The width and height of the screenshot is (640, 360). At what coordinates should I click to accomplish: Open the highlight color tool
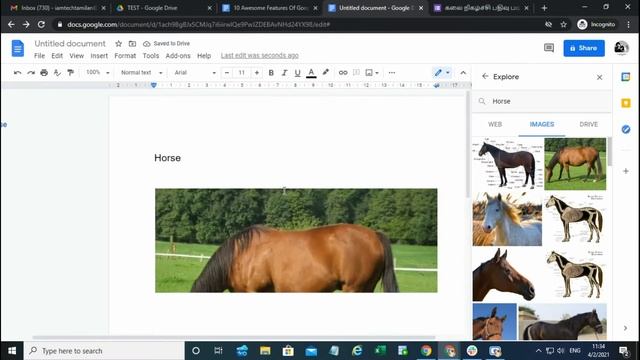click(325, 73)
